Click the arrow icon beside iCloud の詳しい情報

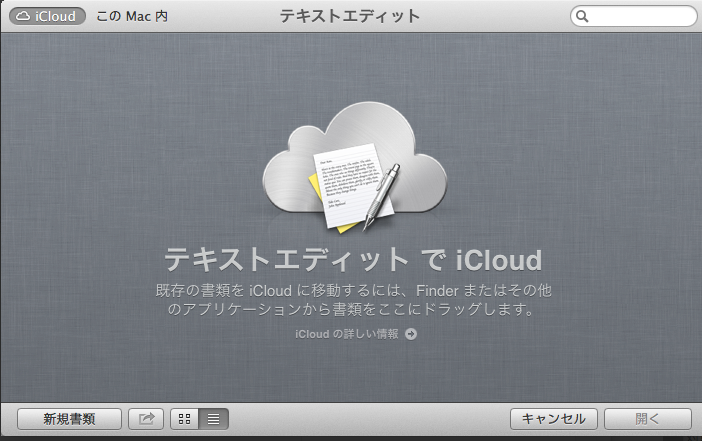tap(411, 334)
